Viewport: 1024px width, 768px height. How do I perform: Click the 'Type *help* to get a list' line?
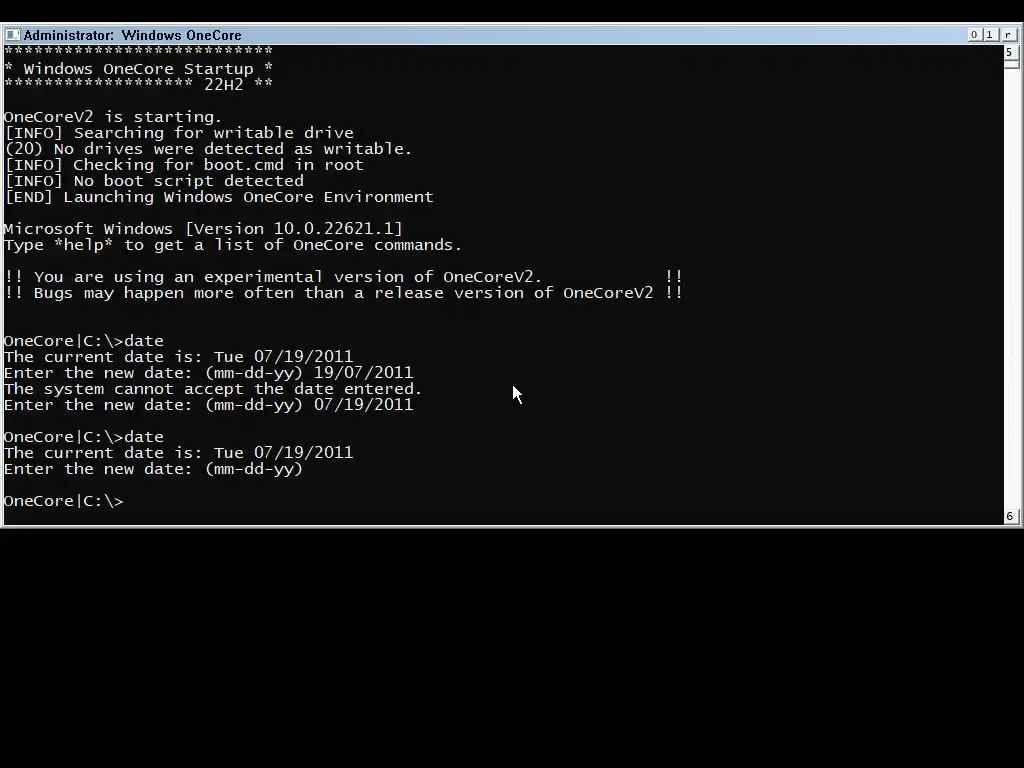[x=233, y=245]
